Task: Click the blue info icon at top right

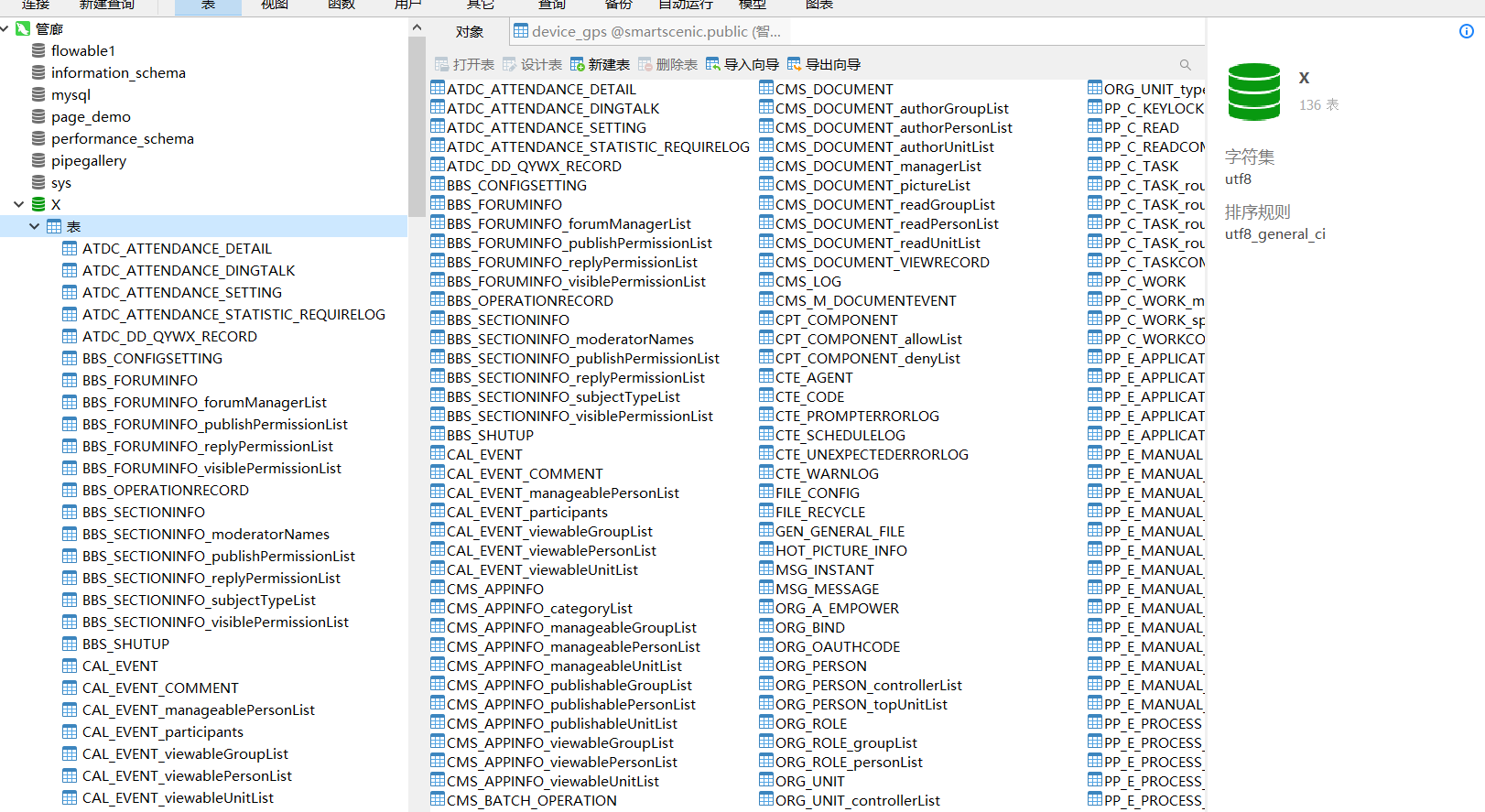Action: 1467,31
